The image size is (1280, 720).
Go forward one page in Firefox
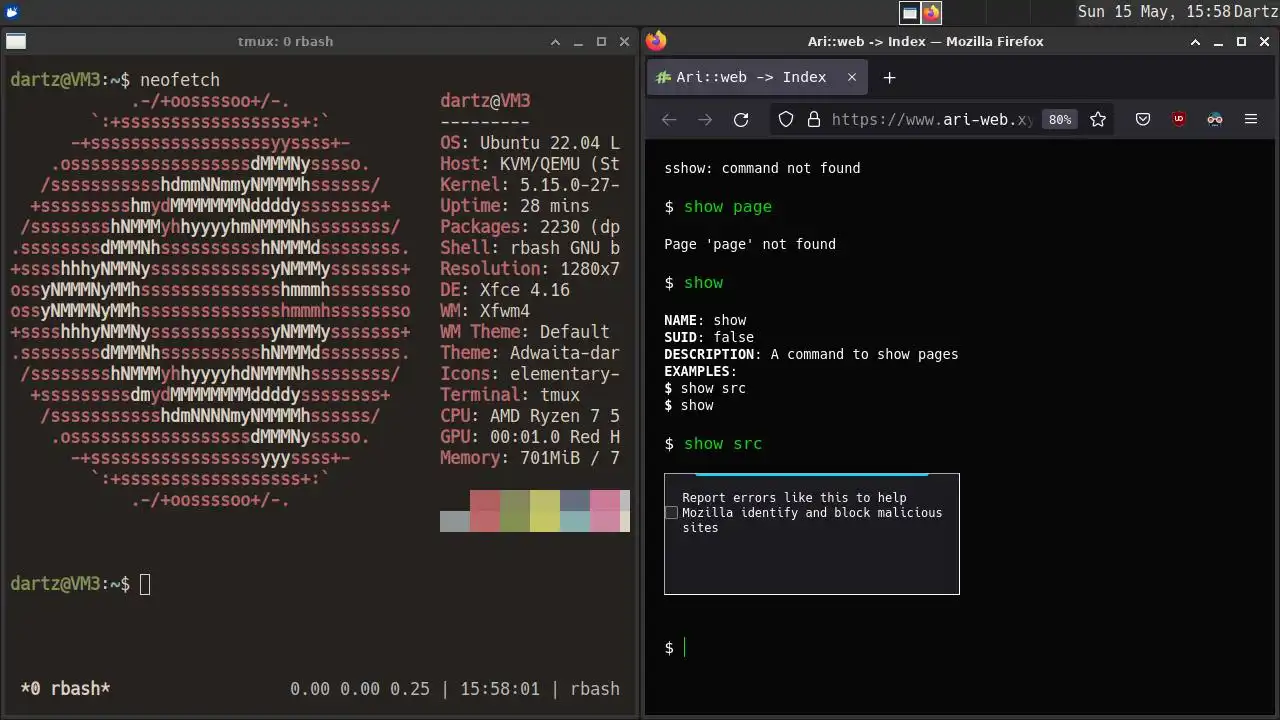coord(705,119)
